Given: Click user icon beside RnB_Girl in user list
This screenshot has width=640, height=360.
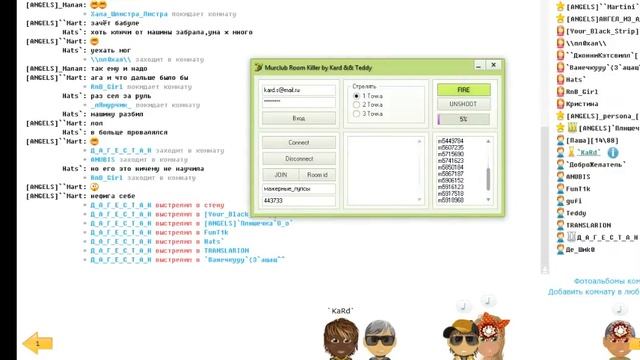Looking at the screenshot, I should point(560,91).
